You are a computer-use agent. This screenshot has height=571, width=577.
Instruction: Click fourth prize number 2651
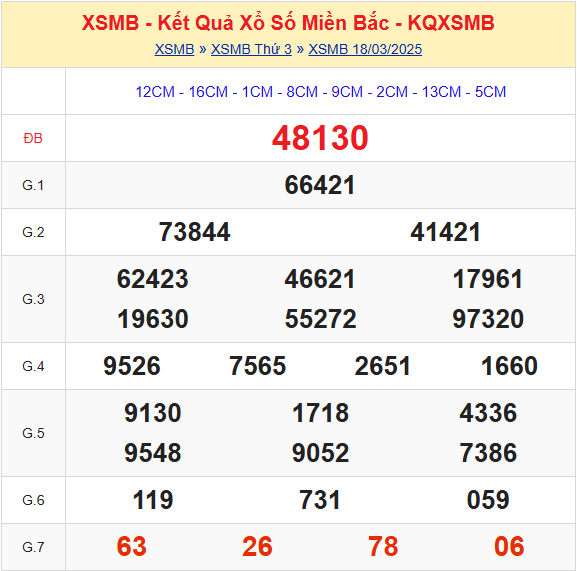pyautogui.click(x=383, y=366)
